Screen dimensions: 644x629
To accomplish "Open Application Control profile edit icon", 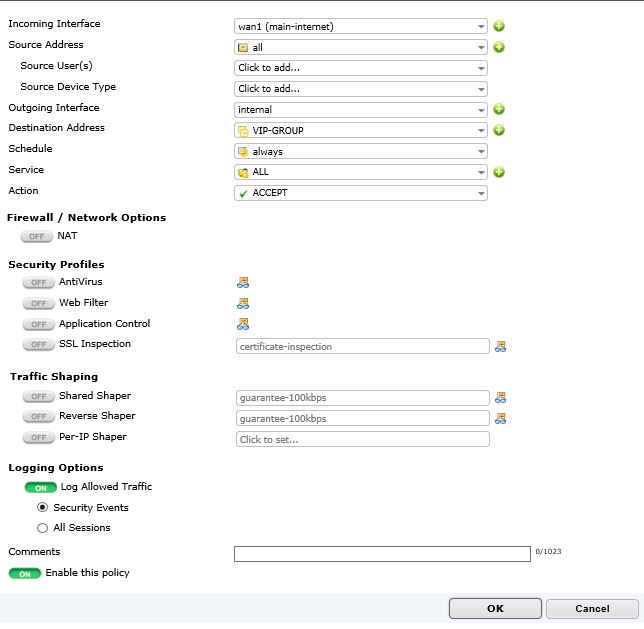I will coord(242,324).
